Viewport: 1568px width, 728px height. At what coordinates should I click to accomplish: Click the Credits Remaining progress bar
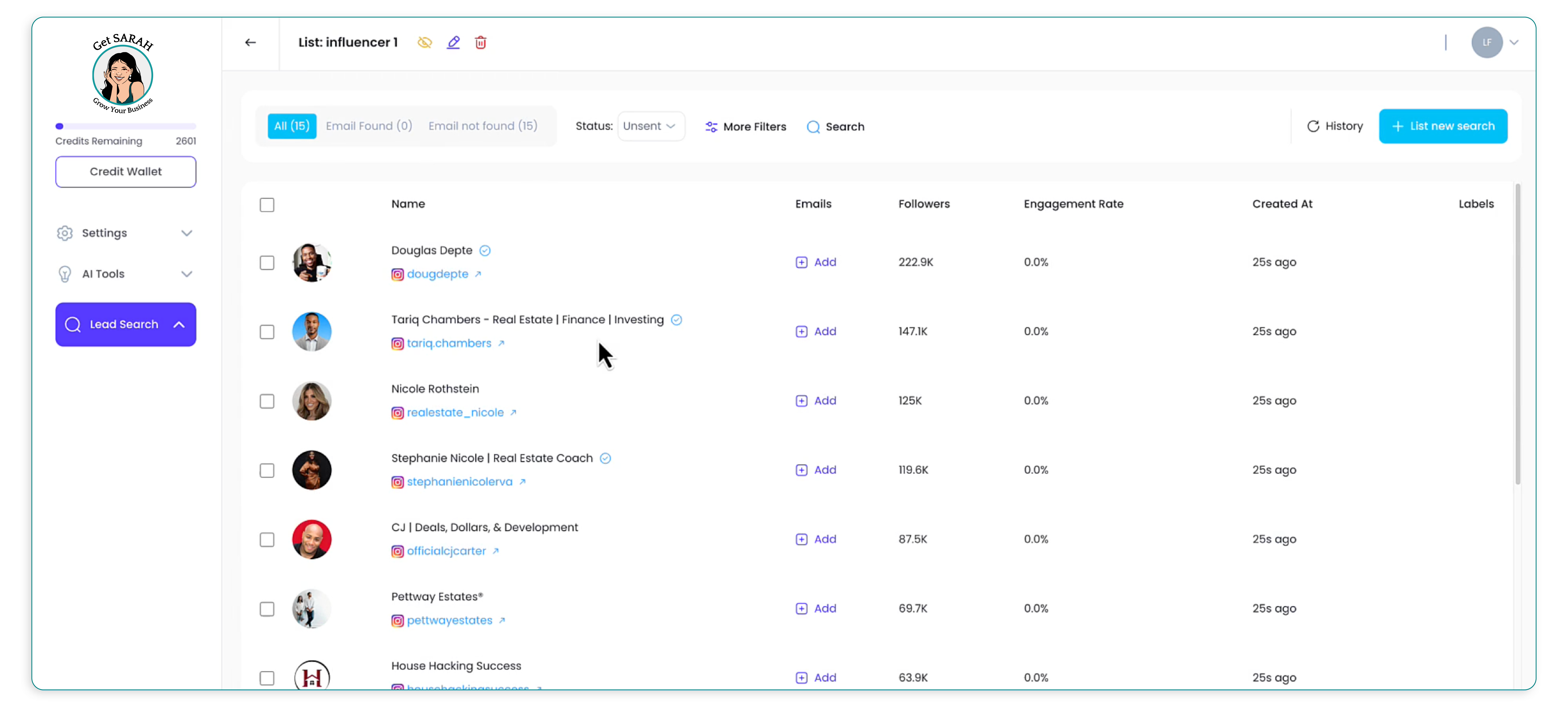click(126, 127)
